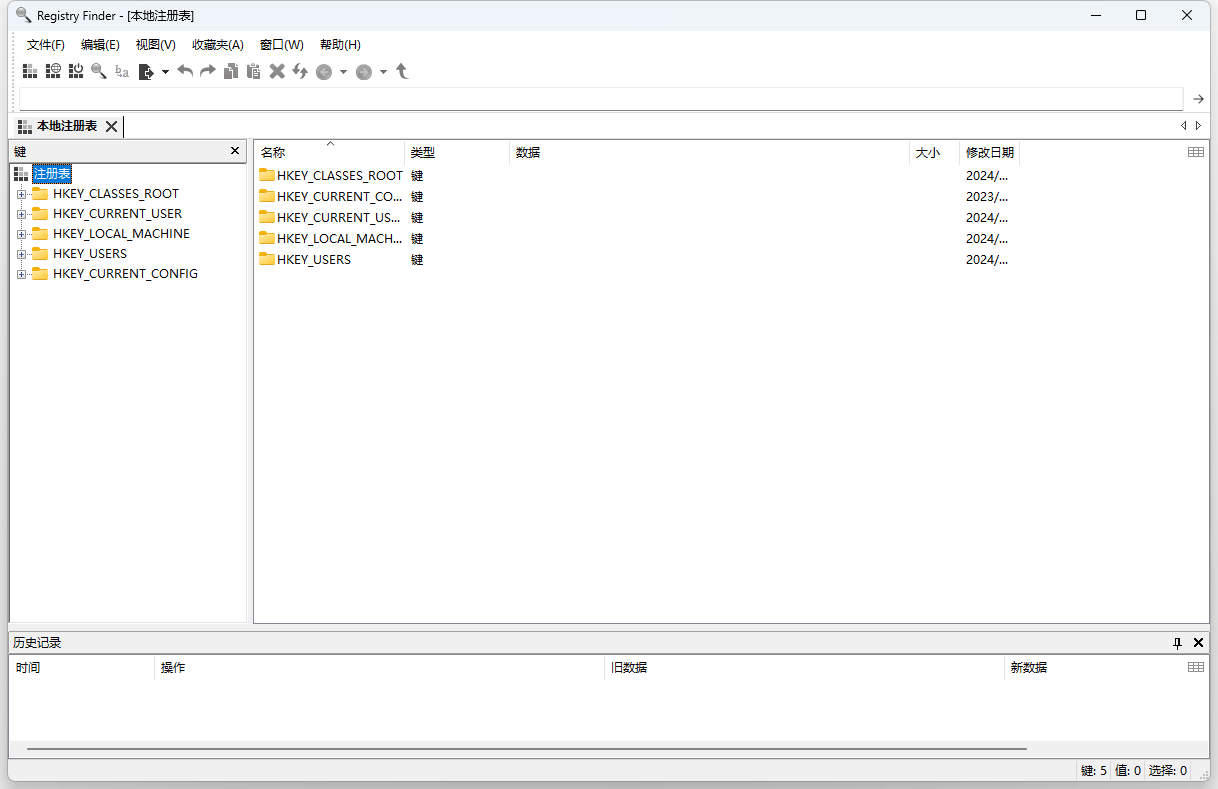The height and width of the screenshot is (789, 1218).
Task: Open forward history dropdown arrow
Action: (x=383, y=72)
